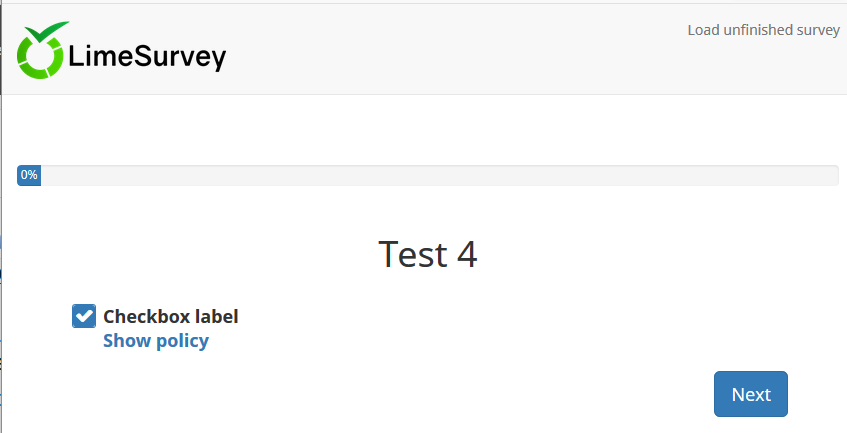Screen dimensions: 847x433
Task: Toggle the option via 'Checkbox label' text
Action: pyautogui.click(x=171, y=317)
